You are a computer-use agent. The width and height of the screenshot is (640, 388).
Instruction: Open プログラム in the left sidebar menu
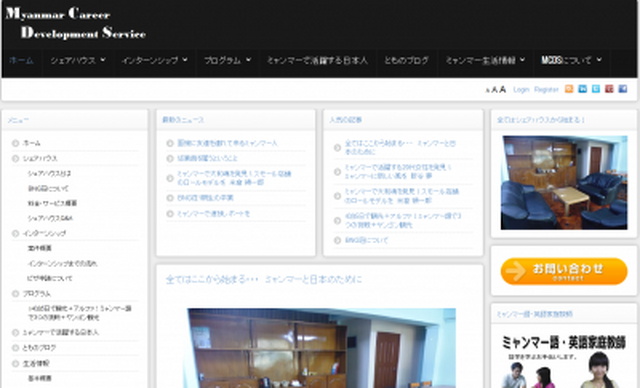pyautogui.click(x=37, y=294)
